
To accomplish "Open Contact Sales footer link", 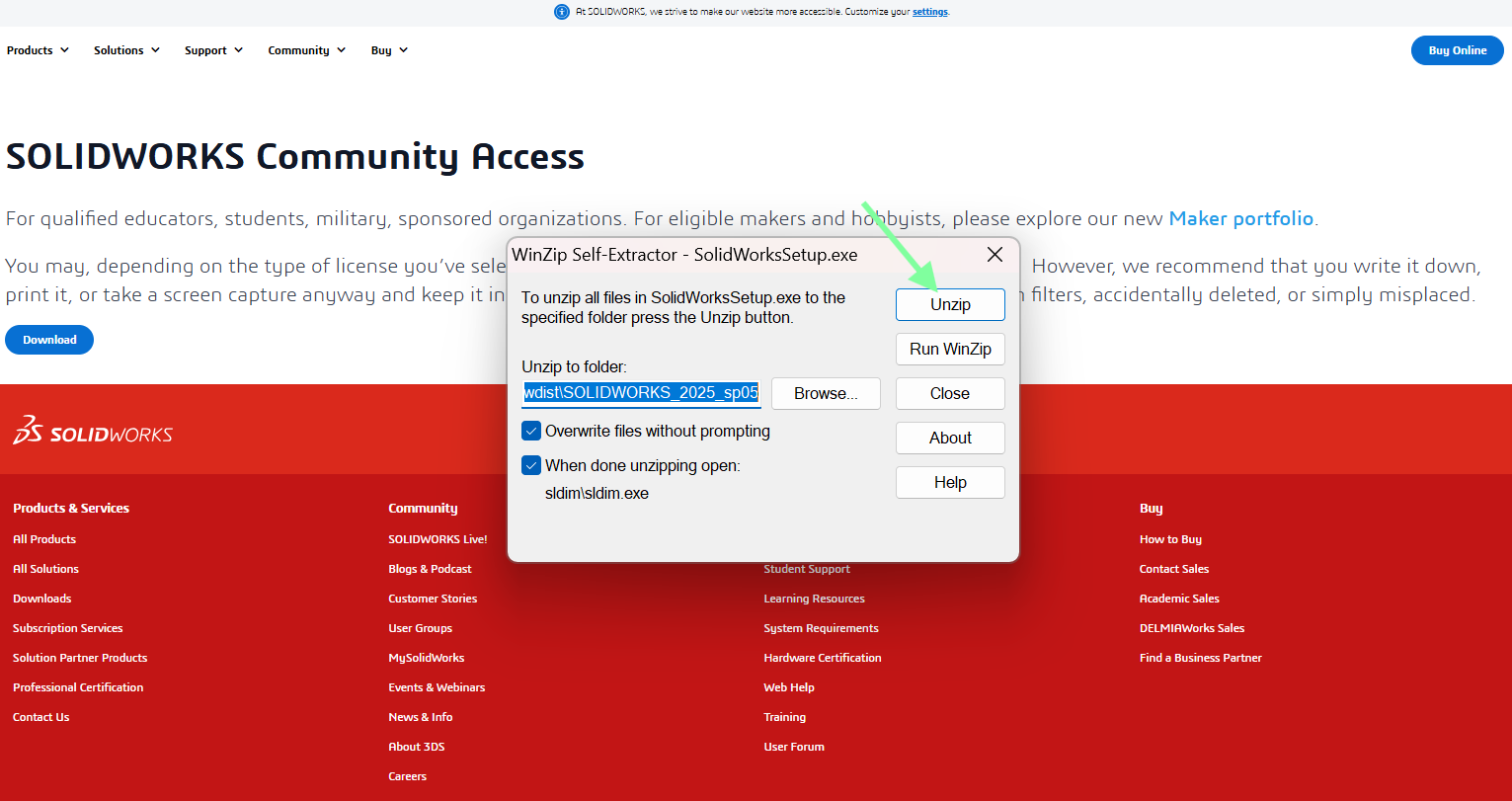I will [x=1174, y=569].
